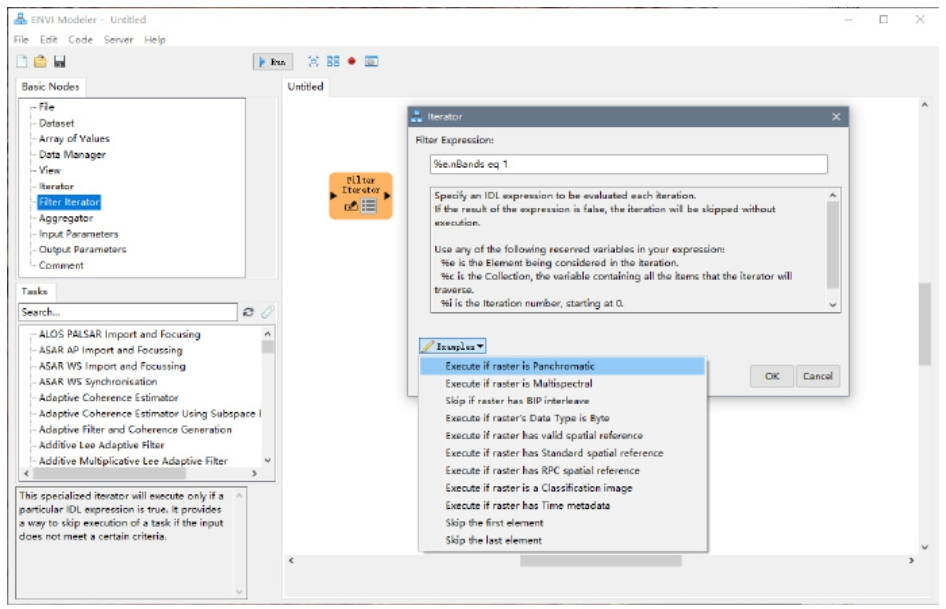This screenshot has width=946, height=609.
Task: Select the Filter Iterator tree item
Action: tap(69, 202)
